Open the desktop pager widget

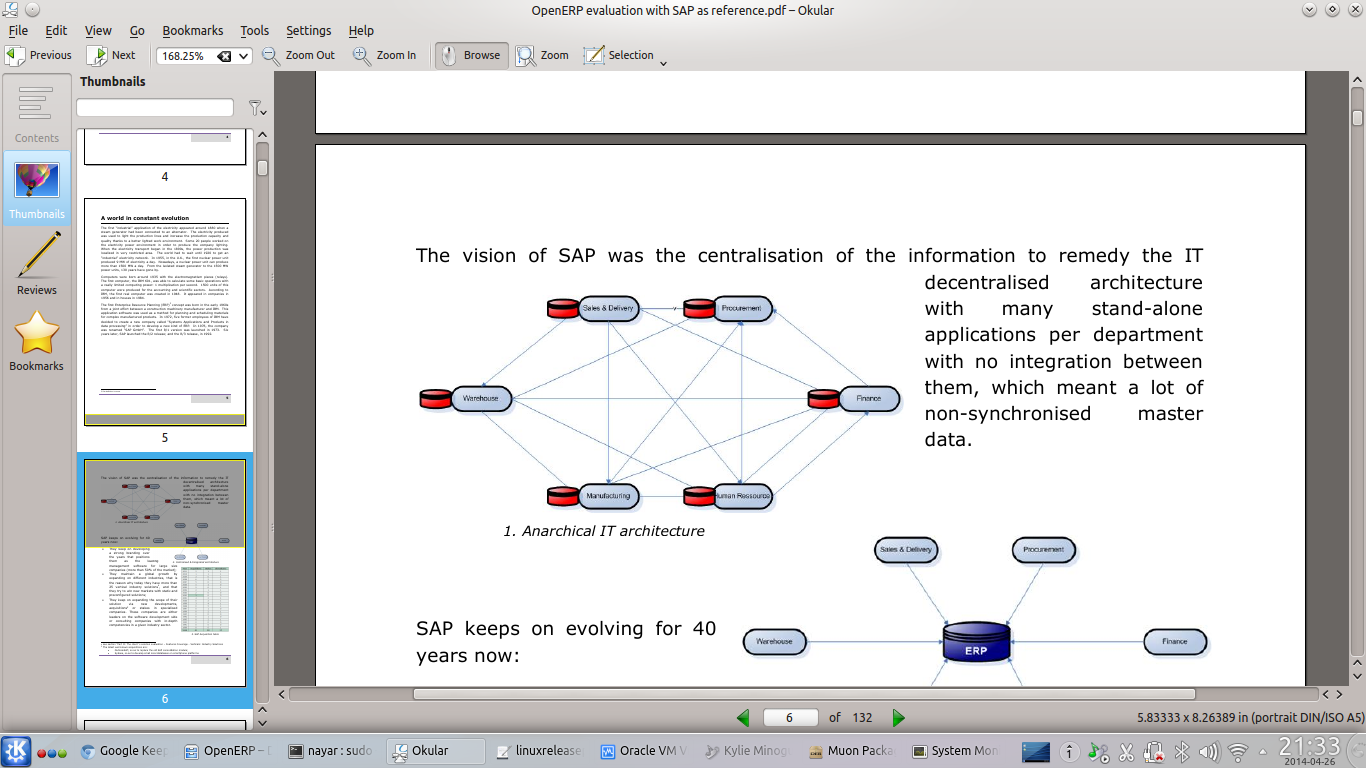point(1035,751)
